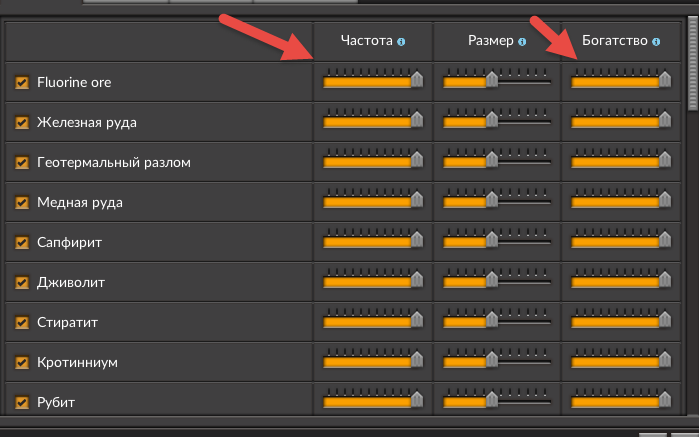The image size is (699, 437).
Task: Click the info icon next to Частота
Action: coord(401,42)
